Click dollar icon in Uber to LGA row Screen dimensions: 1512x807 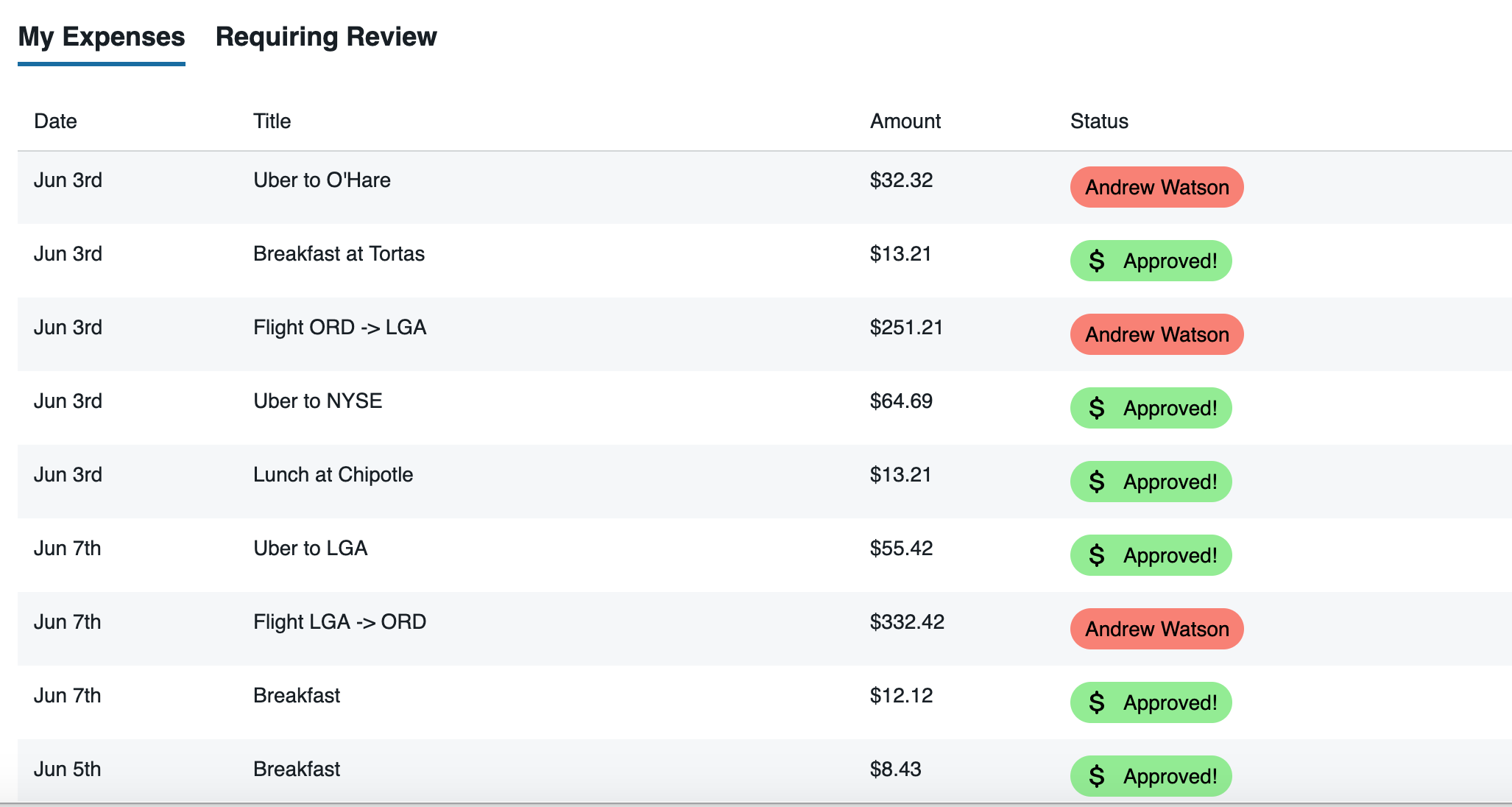[1097, 555]
